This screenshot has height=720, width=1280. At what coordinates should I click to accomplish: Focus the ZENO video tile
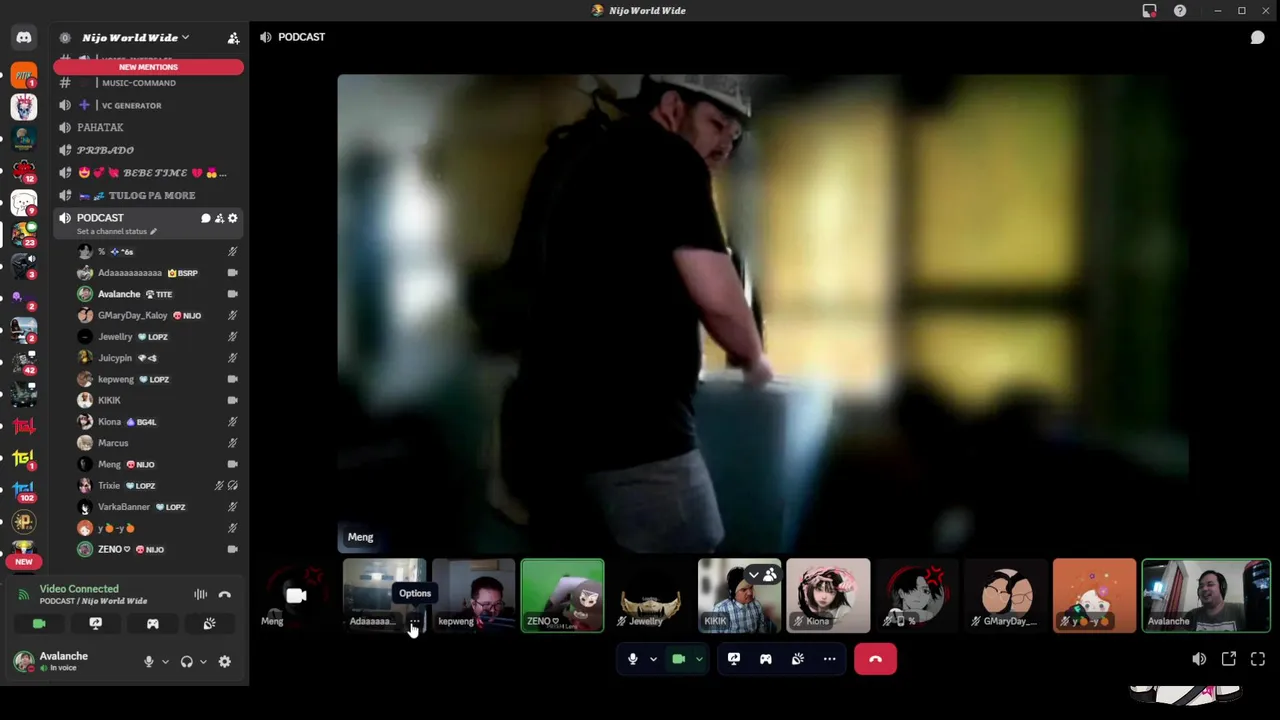point(562,596)
